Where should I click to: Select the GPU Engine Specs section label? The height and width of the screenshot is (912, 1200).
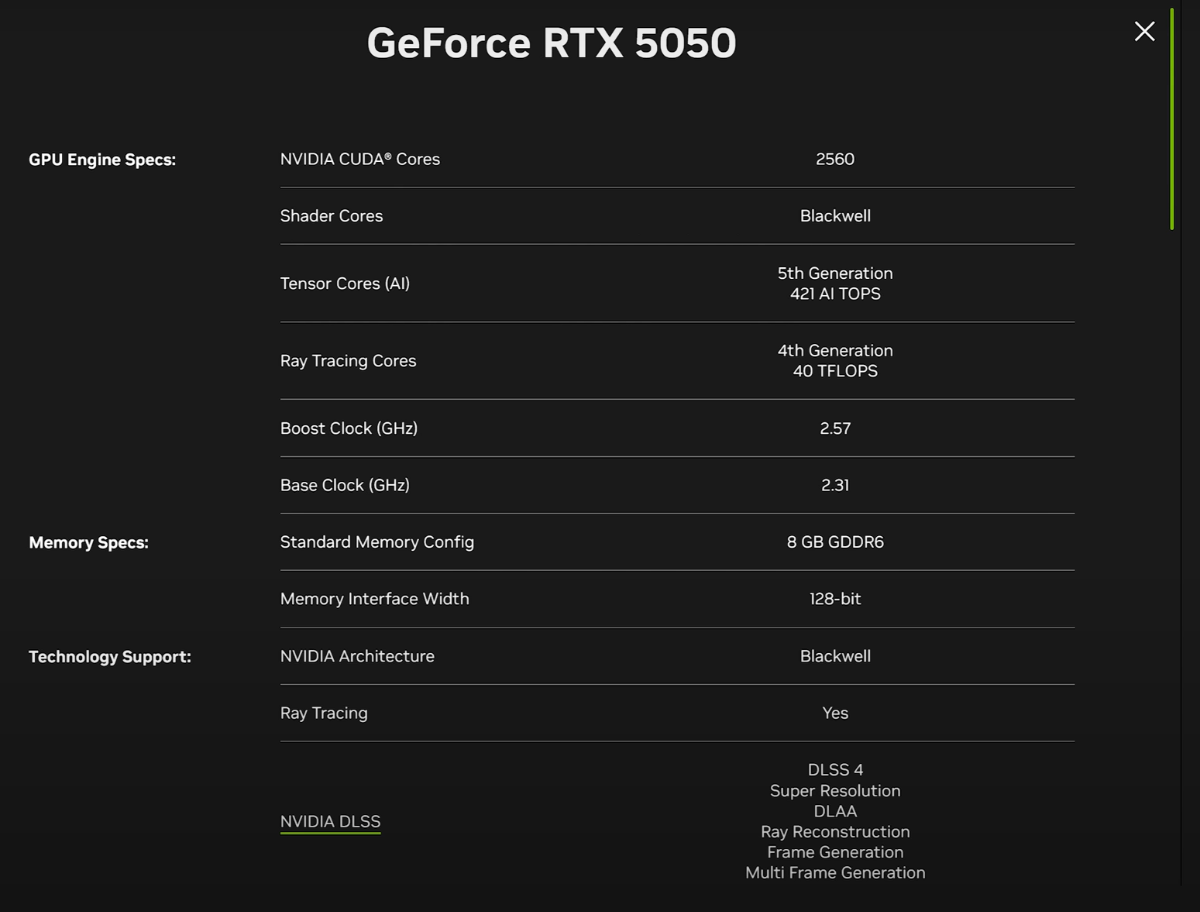(x=102, y=159)
